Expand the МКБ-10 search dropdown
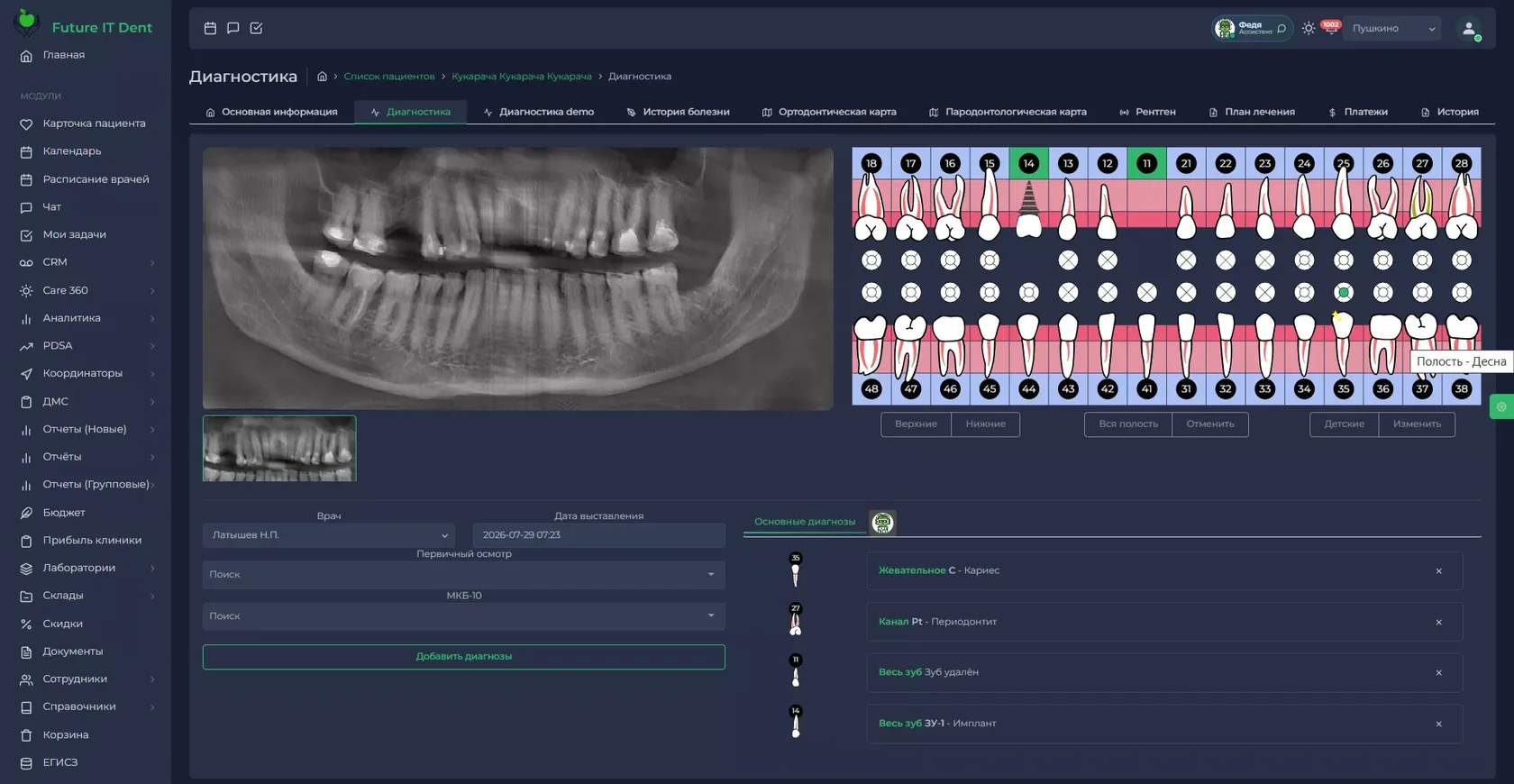Viewport: 1514px width, 784px height. 464,616
